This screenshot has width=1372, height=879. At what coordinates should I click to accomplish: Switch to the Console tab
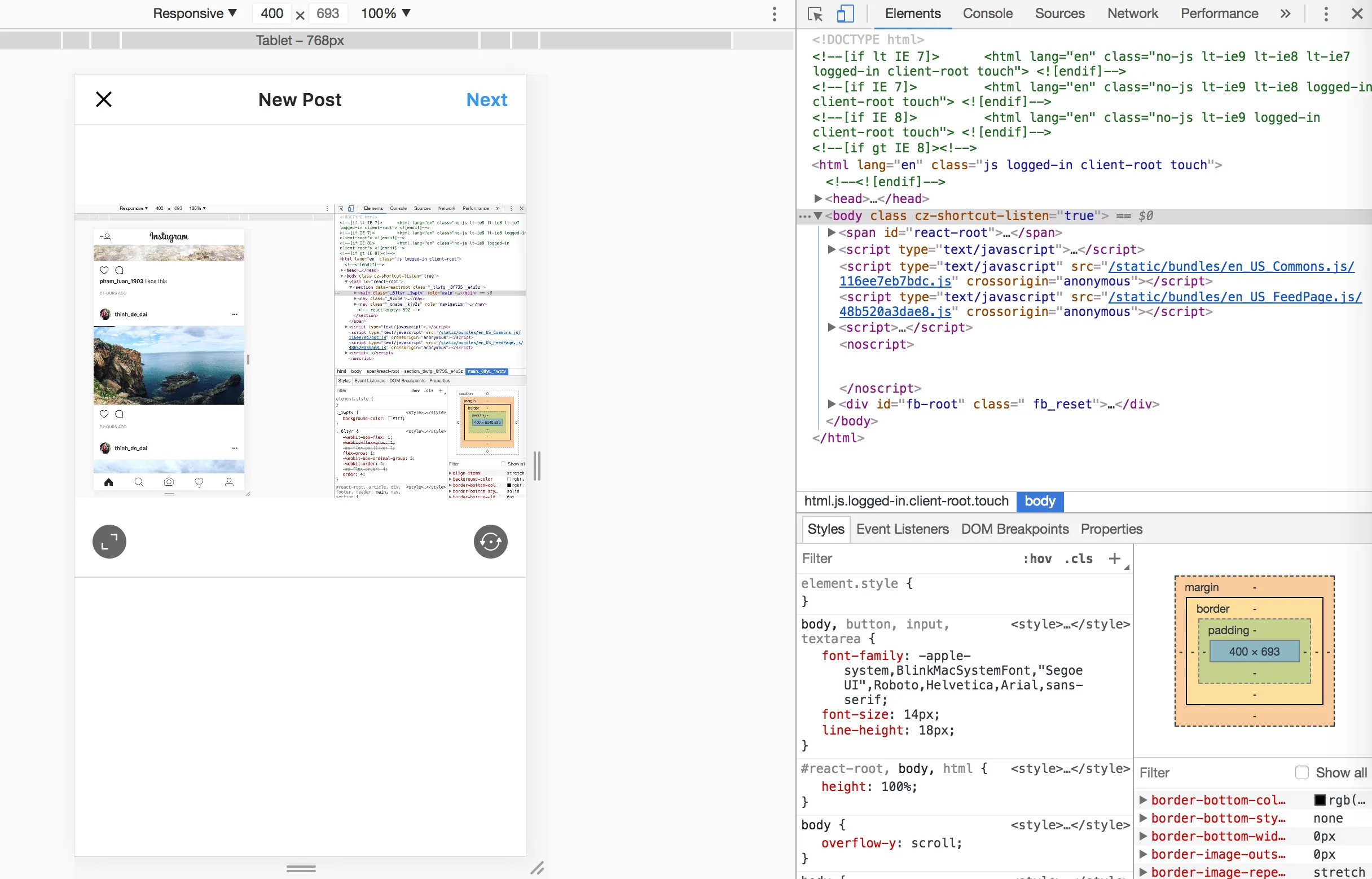pos(987,13)
